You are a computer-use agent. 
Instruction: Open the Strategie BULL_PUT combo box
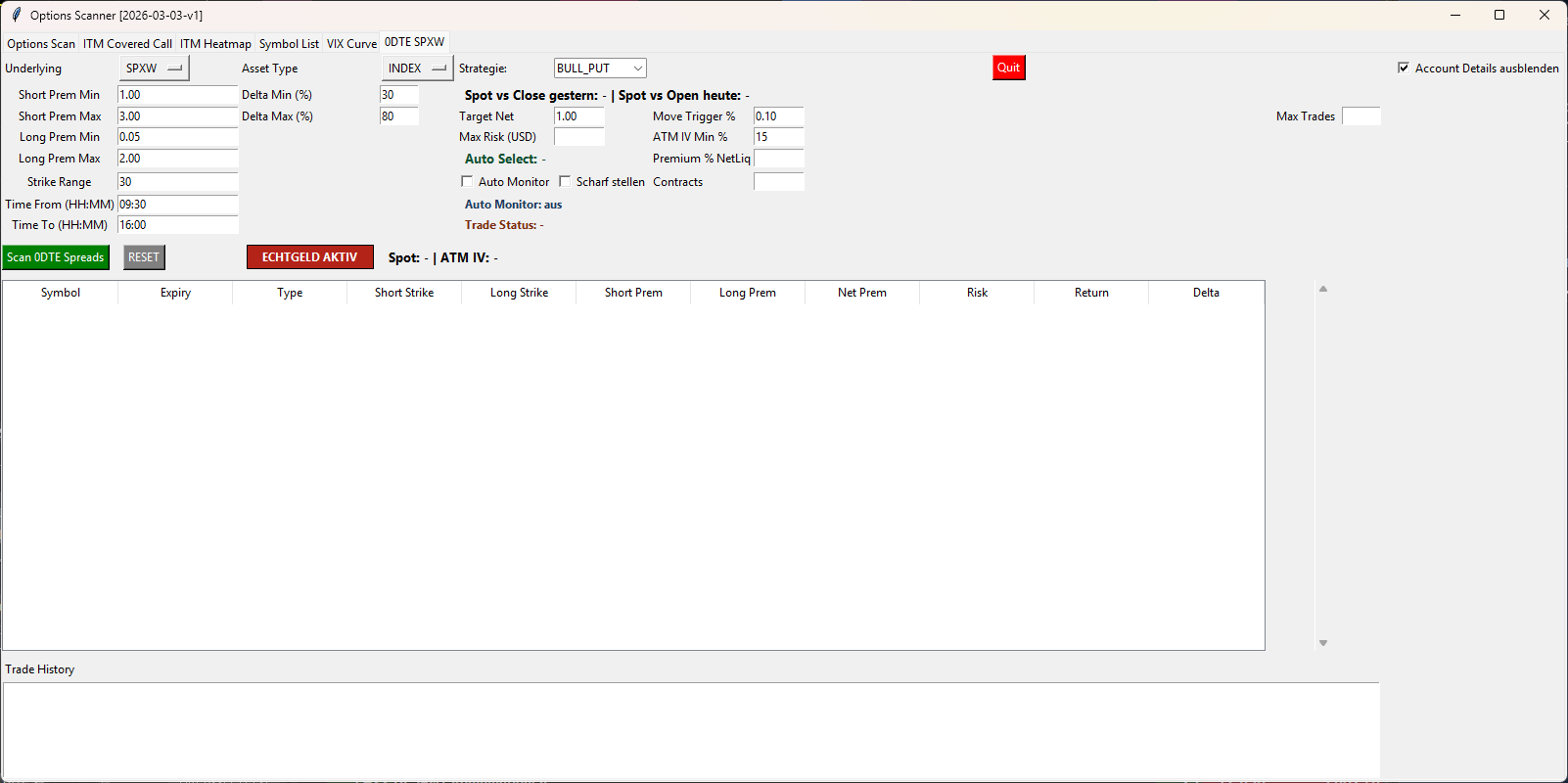(x=600, y=69)
